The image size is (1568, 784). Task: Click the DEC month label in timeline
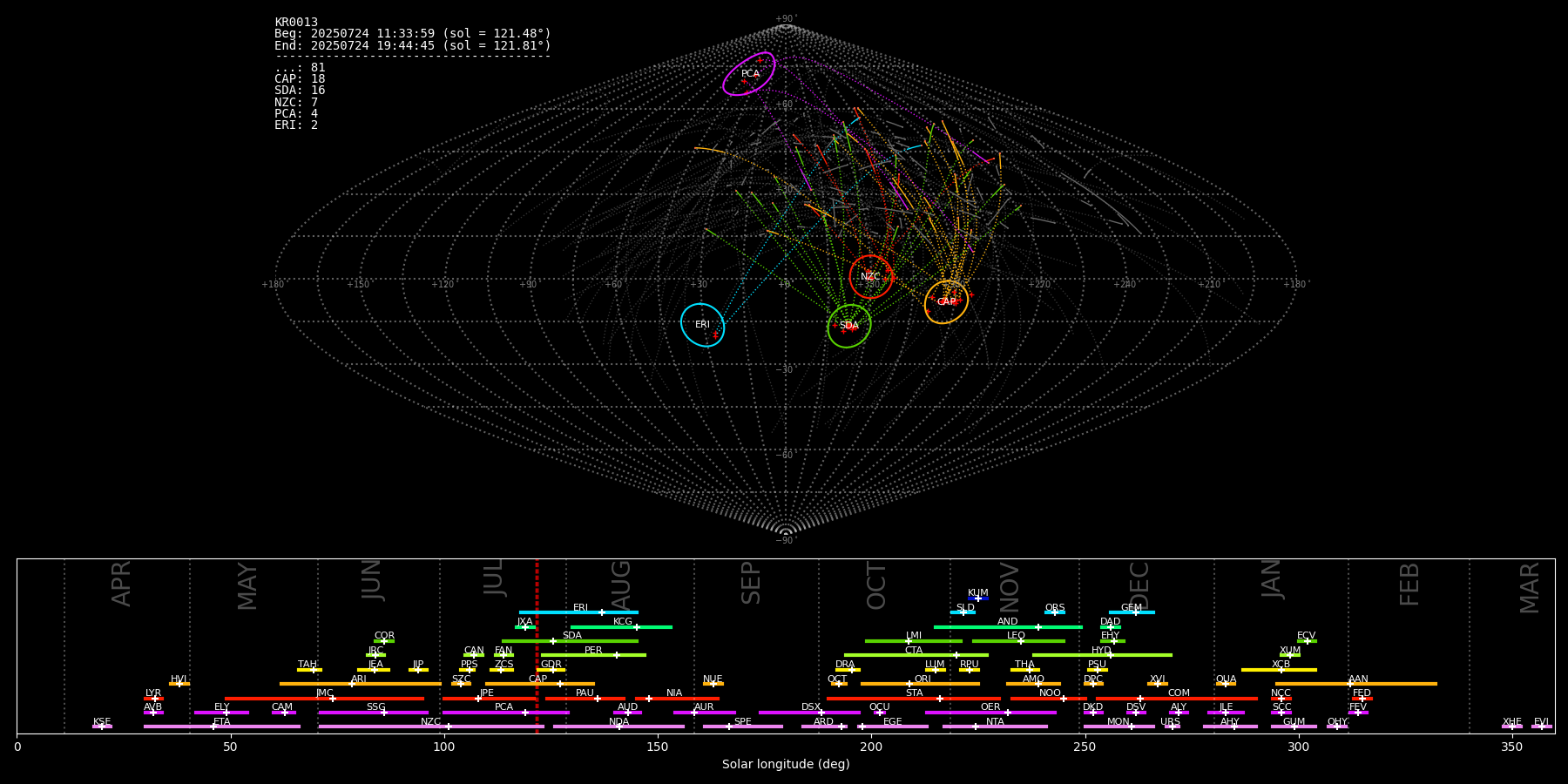click(1139, 585)
